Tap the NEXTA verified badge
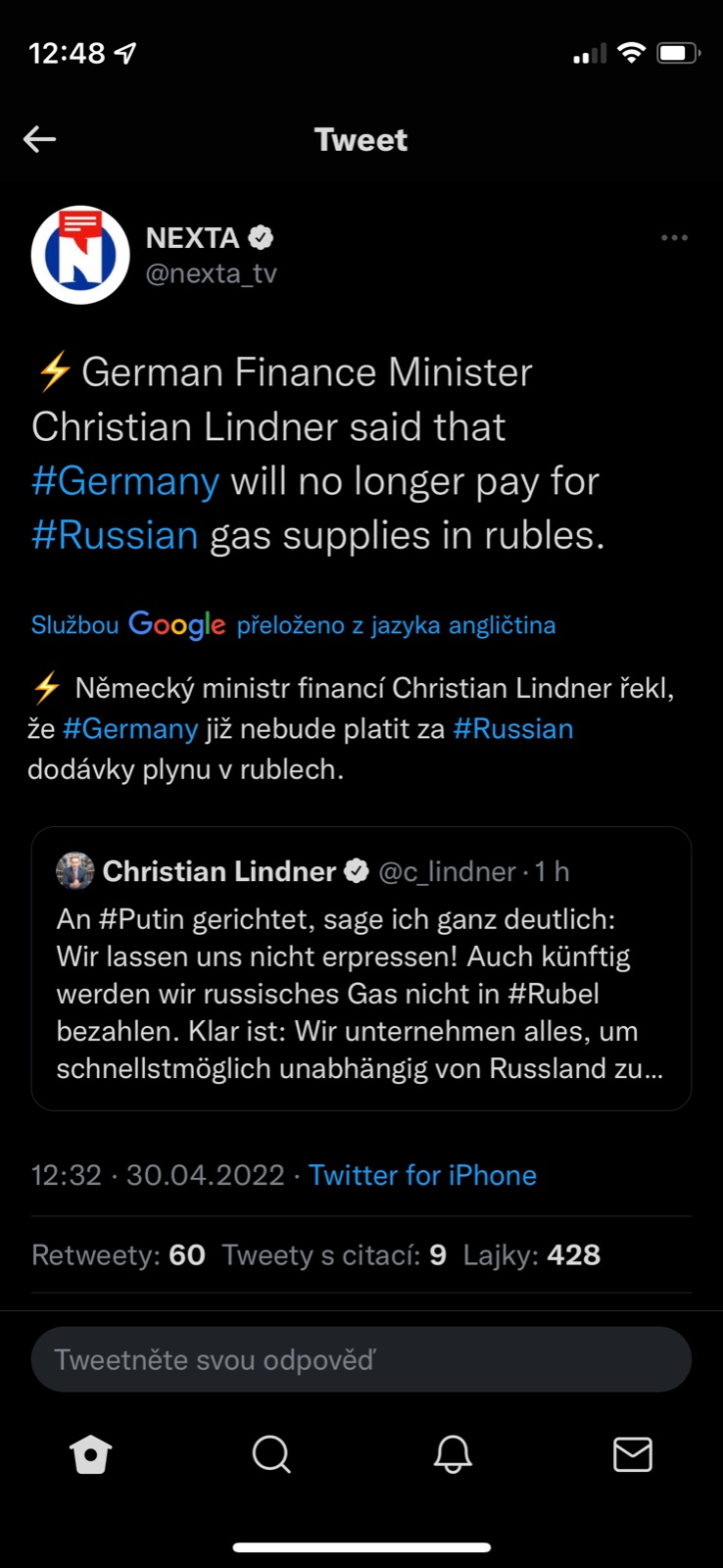This screenshot has height=1568, width=723. pos(261,237)
